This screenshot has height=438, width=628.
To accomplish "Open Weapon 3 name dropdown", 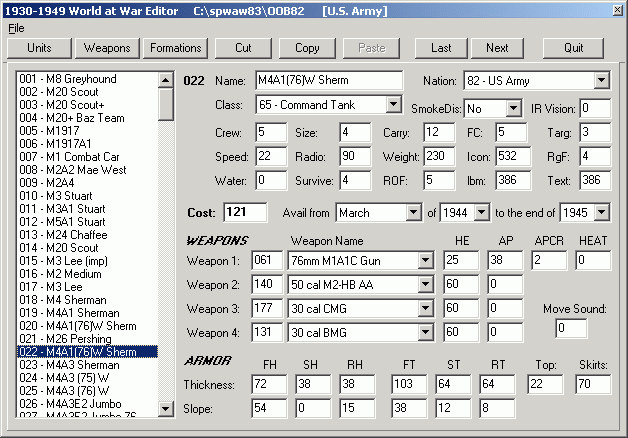I will [425, 309].
